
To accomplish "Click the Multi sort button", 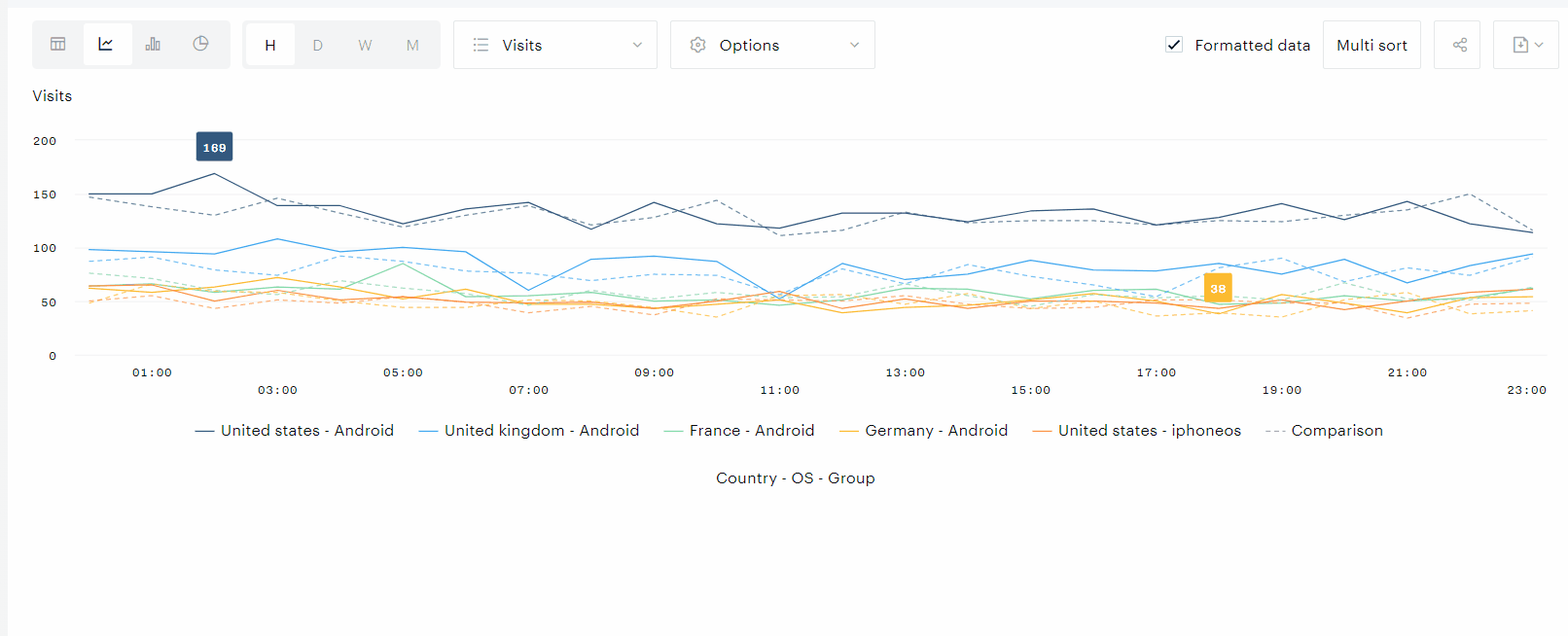I will (x=1372, y=45).
